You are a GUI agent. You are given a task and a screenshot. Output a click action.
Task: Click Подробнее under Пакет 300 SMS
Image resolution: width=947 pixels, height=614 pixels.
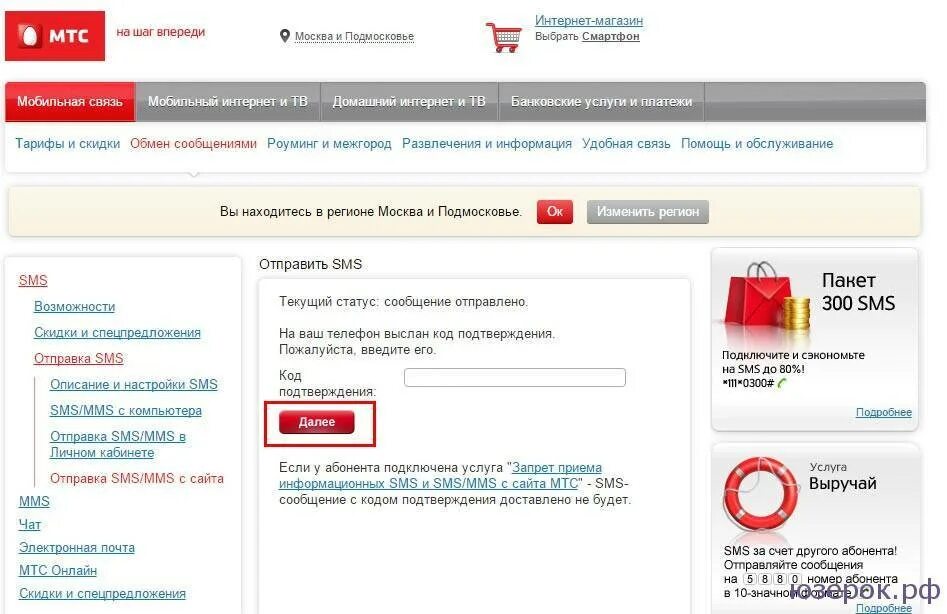pos(884,412)
